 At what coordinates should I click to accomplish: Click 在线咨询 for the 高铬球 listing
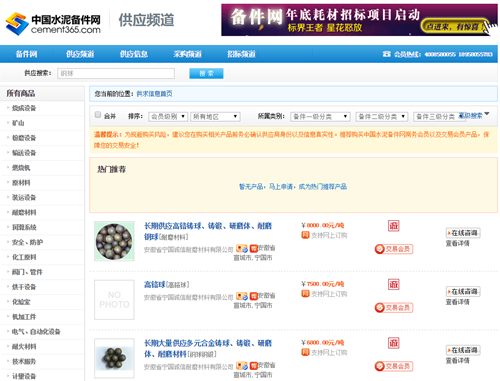[463, 291]
